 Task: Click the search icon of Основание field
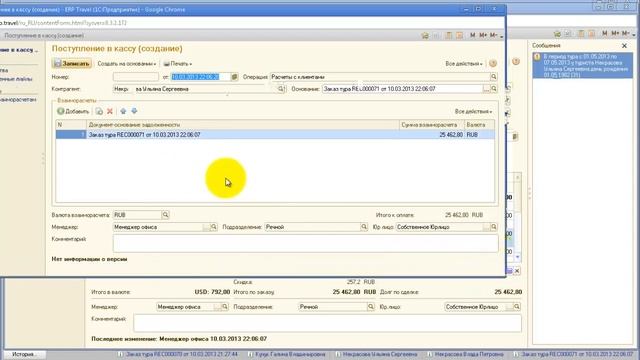tap(494, 89)
